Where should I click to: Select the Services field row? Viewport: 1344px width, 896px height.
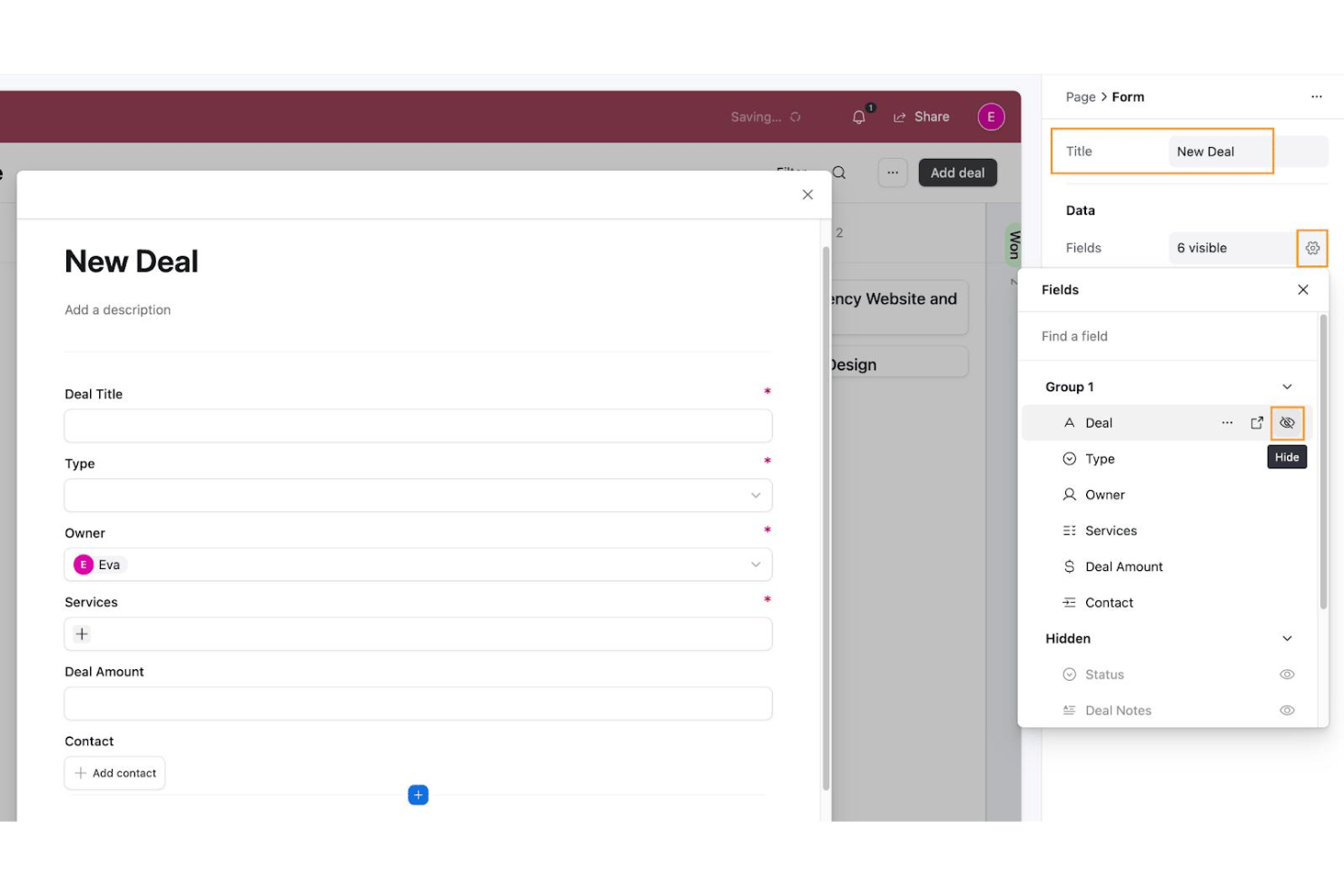tap(1167, 531)
